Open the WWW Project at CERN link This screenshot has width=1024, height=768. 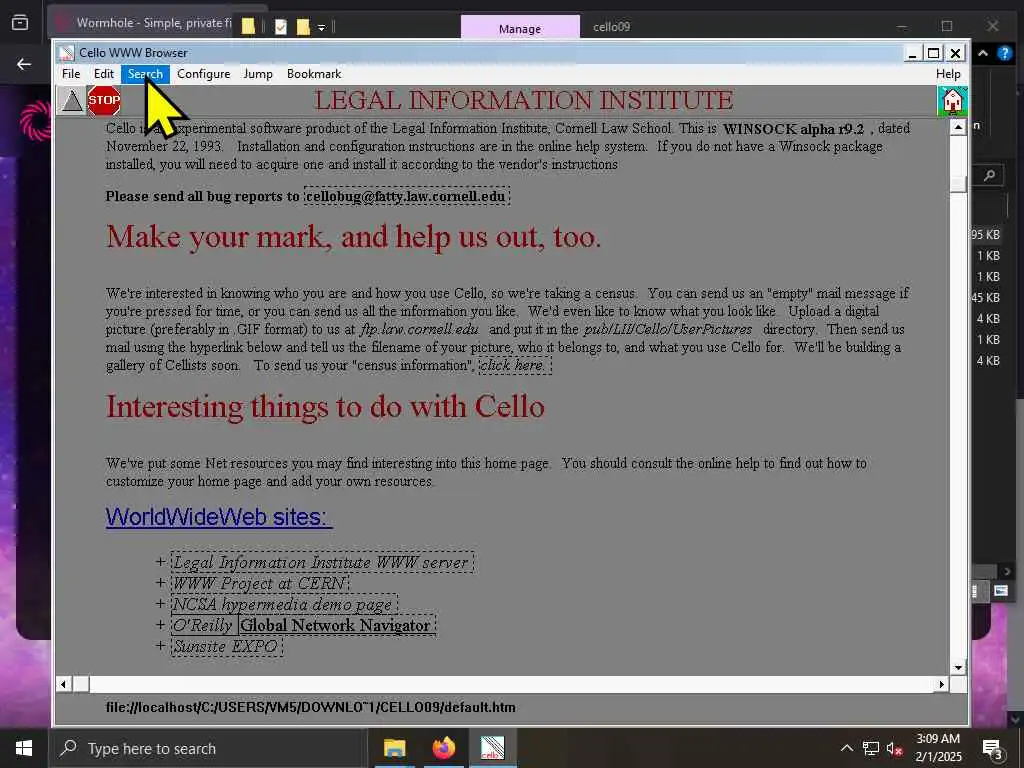(x=260, y=583)
